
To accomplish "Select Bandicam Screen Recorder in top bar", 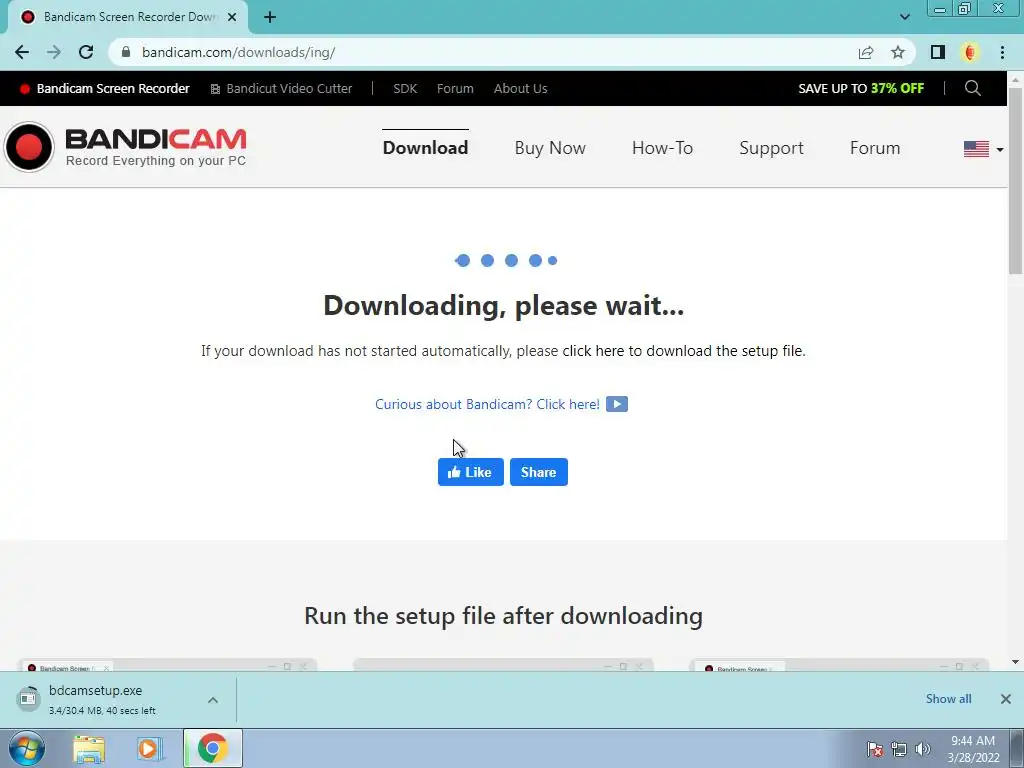I will [105, 88].
